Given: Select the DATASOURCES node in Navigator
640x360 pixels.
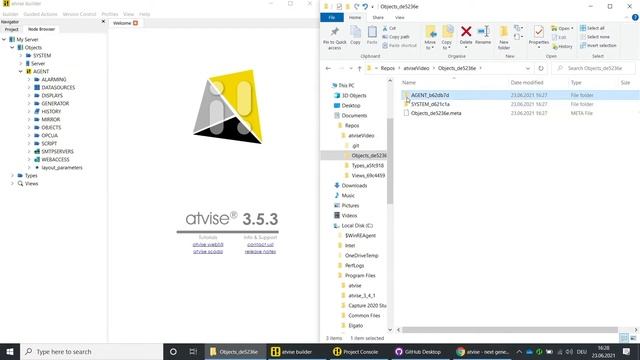Looking at the screenshot, I should click(58, 87).
